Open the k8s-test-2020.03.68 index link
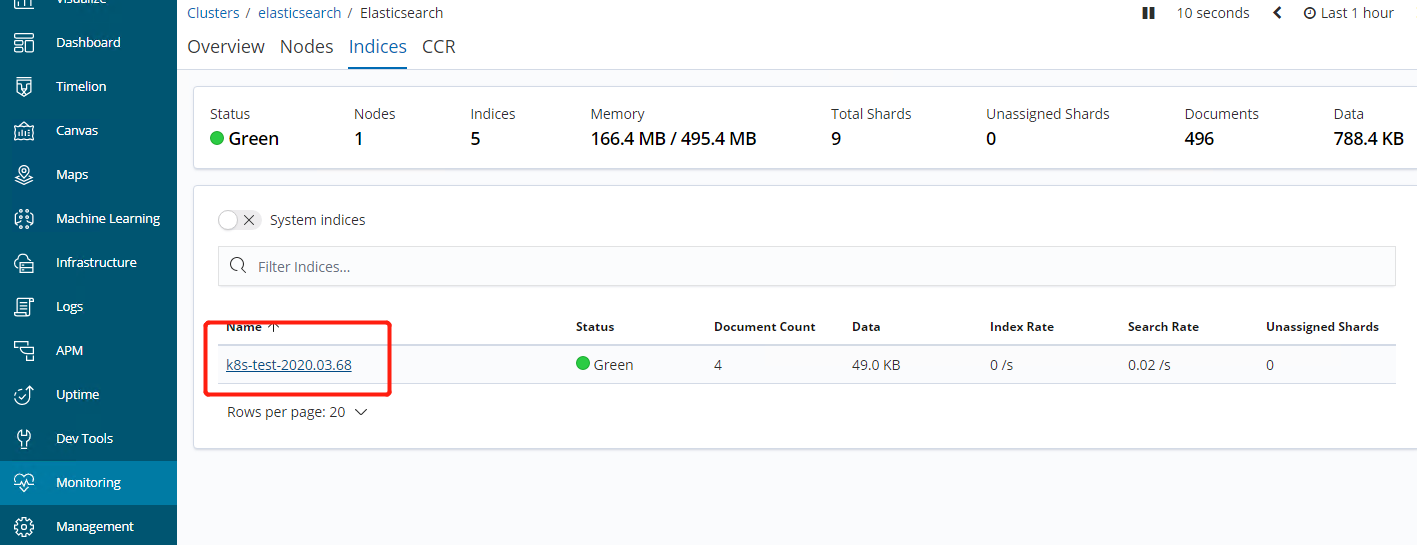Screen dimensions: 1417x545 pos(289,365)
